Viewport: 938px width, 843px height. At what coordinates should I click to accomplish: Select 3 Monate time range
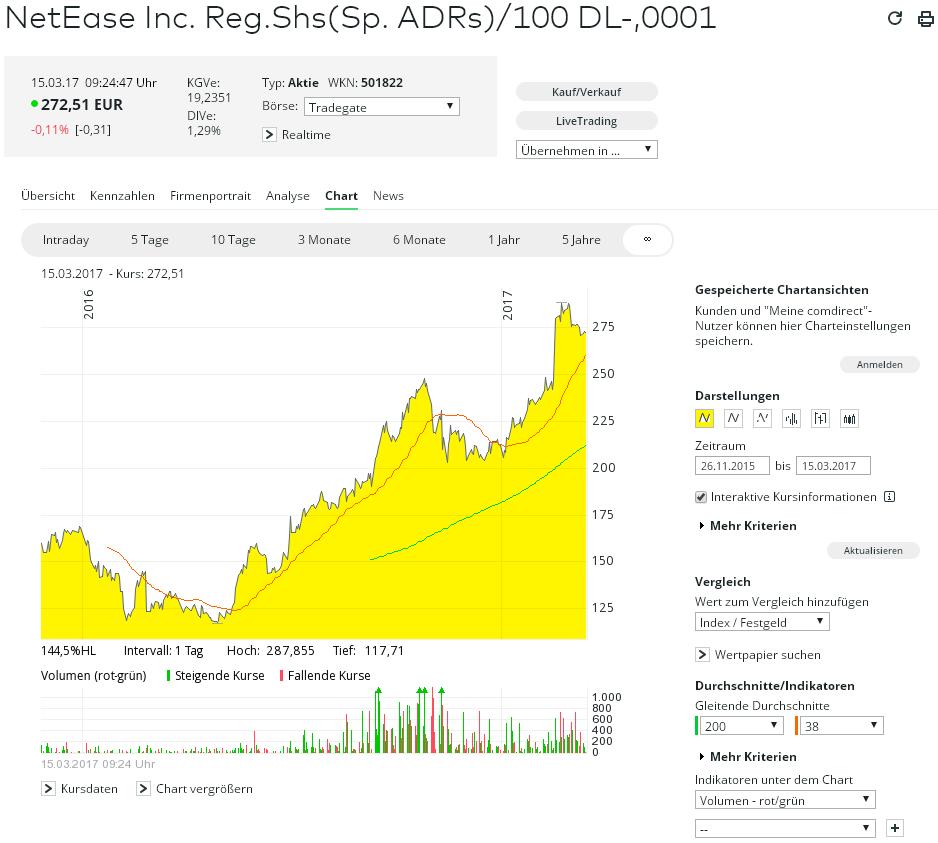point(324,240)
